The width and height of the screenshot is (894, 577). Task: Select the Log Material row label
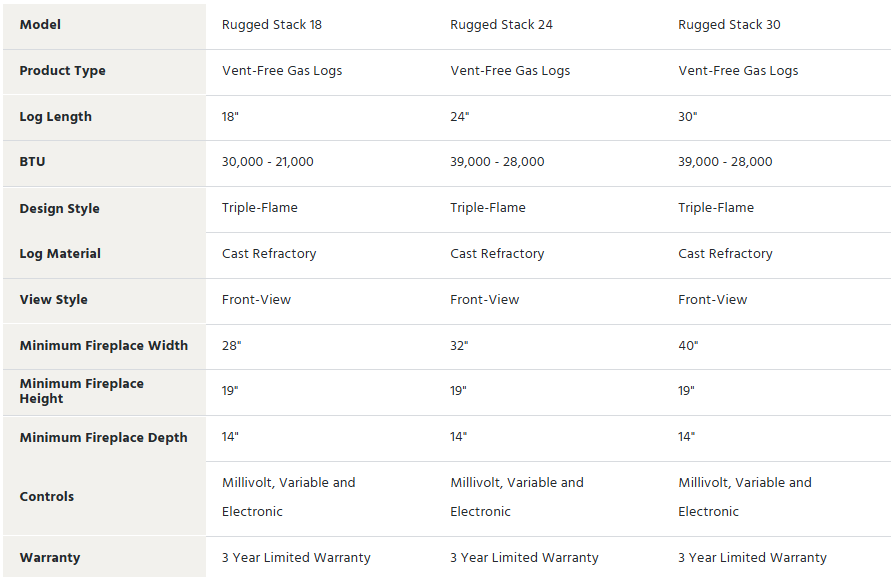60,254
